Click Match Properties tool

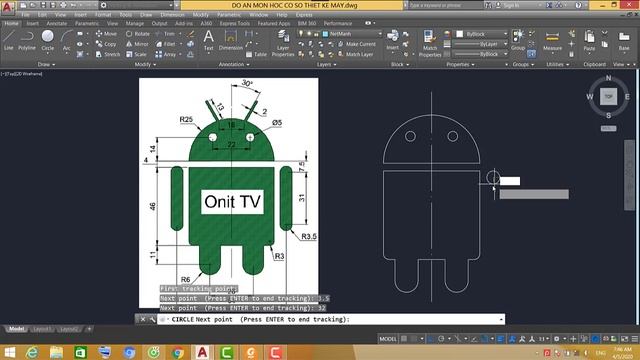430,43
